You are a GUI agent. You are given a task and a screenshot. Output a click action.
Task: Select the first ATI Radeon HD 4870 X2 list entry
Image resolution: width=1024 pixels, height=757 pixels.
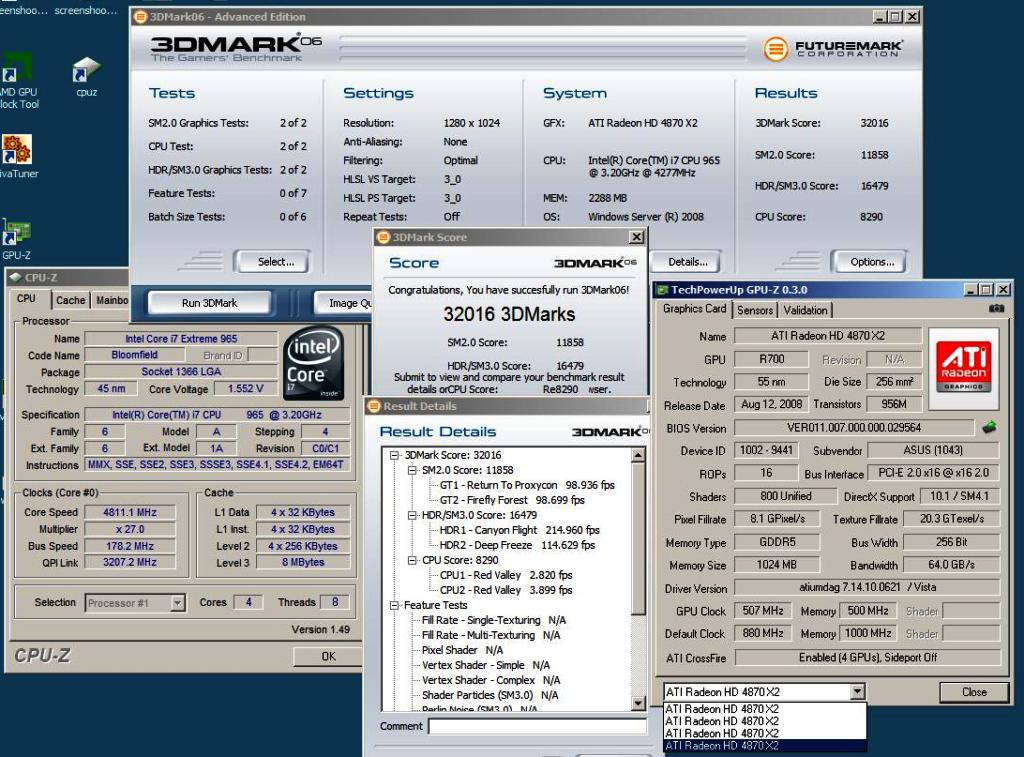(765, 709)
